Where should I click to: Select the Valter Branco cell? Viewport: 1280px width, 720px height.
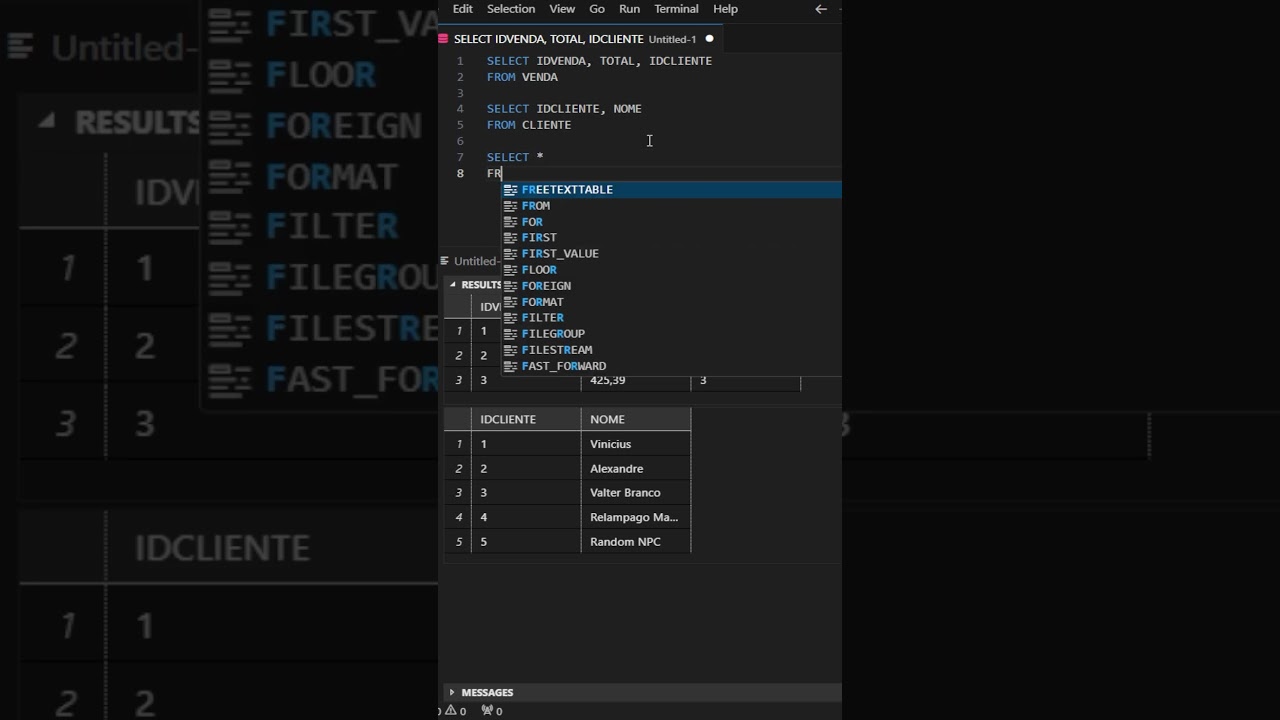click(636, 493)
